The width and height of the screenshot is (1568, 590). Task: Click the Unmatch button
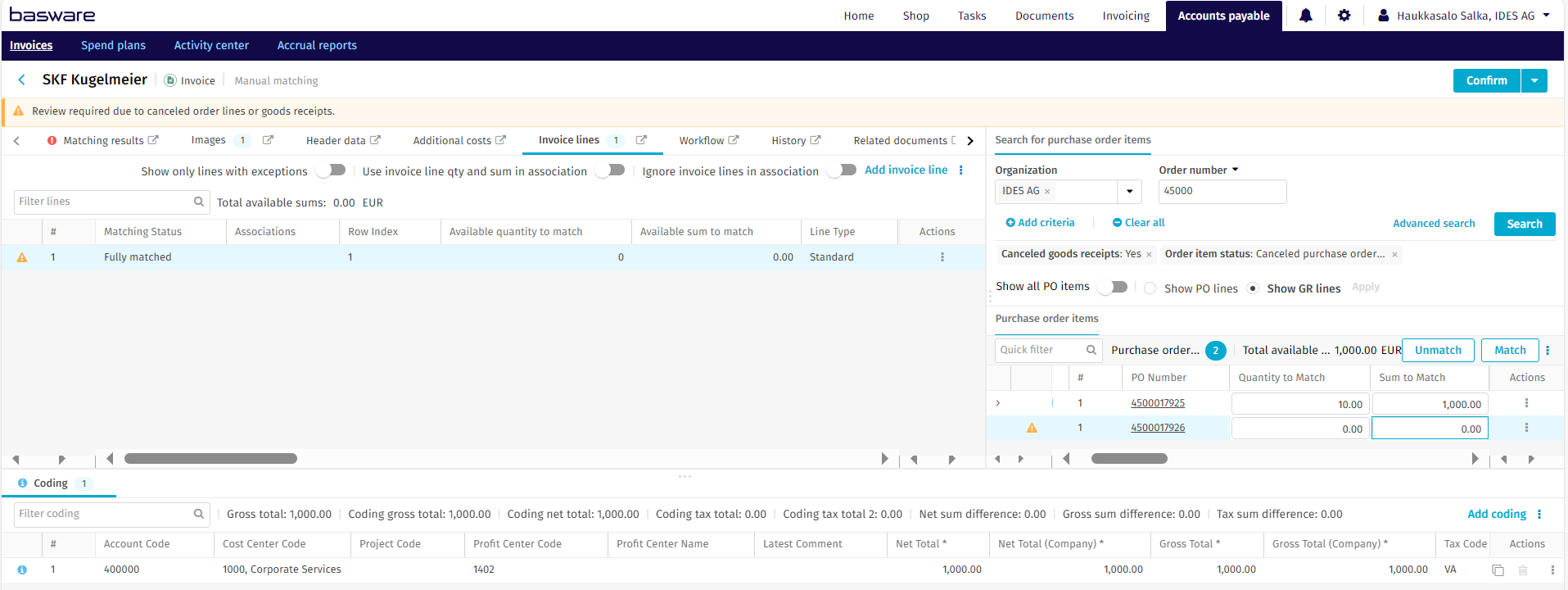tap(1438, 350)
